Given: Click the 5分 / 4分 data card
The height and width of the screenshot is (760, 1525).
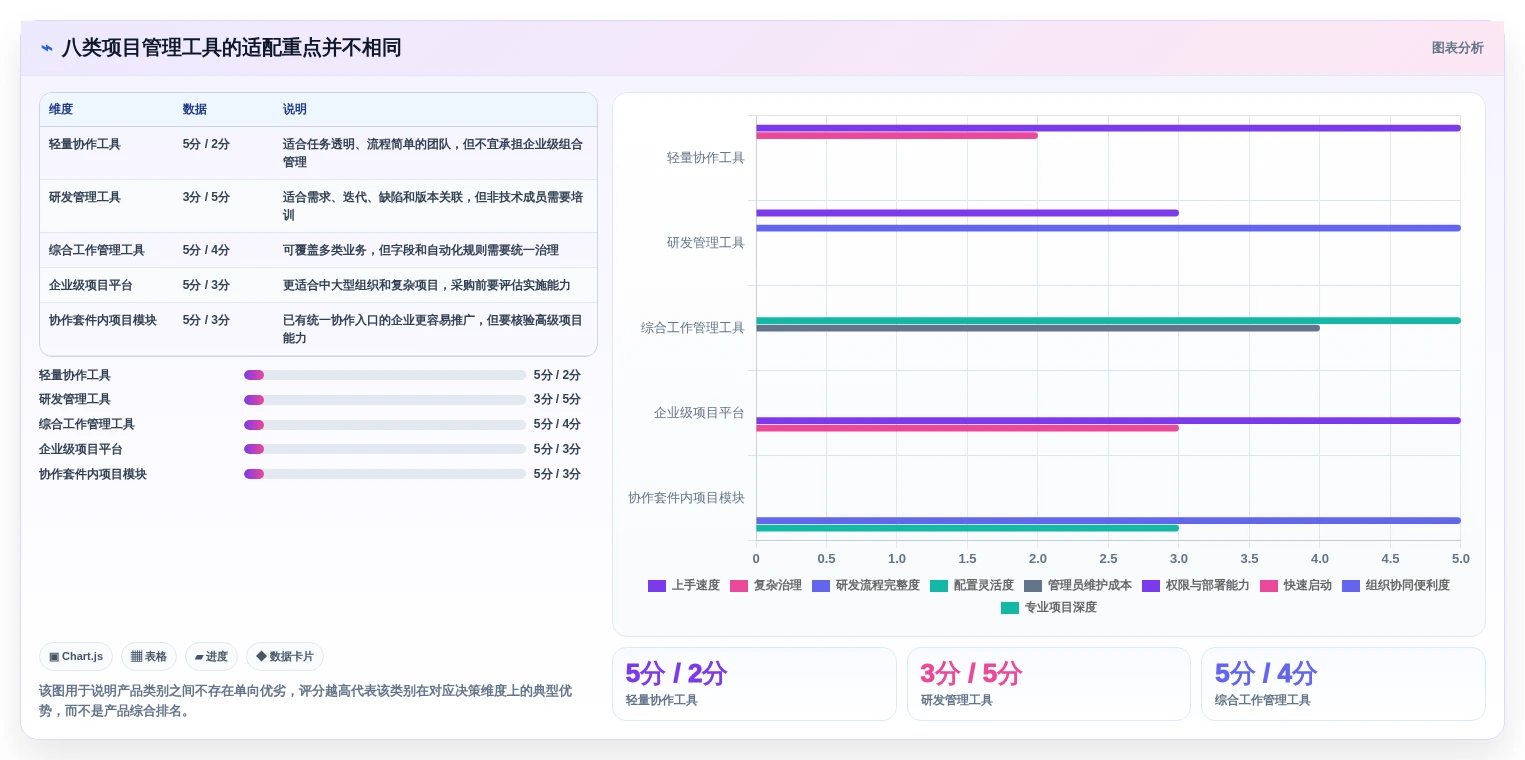Looking at the screenshot, I should click(1343, 684).
